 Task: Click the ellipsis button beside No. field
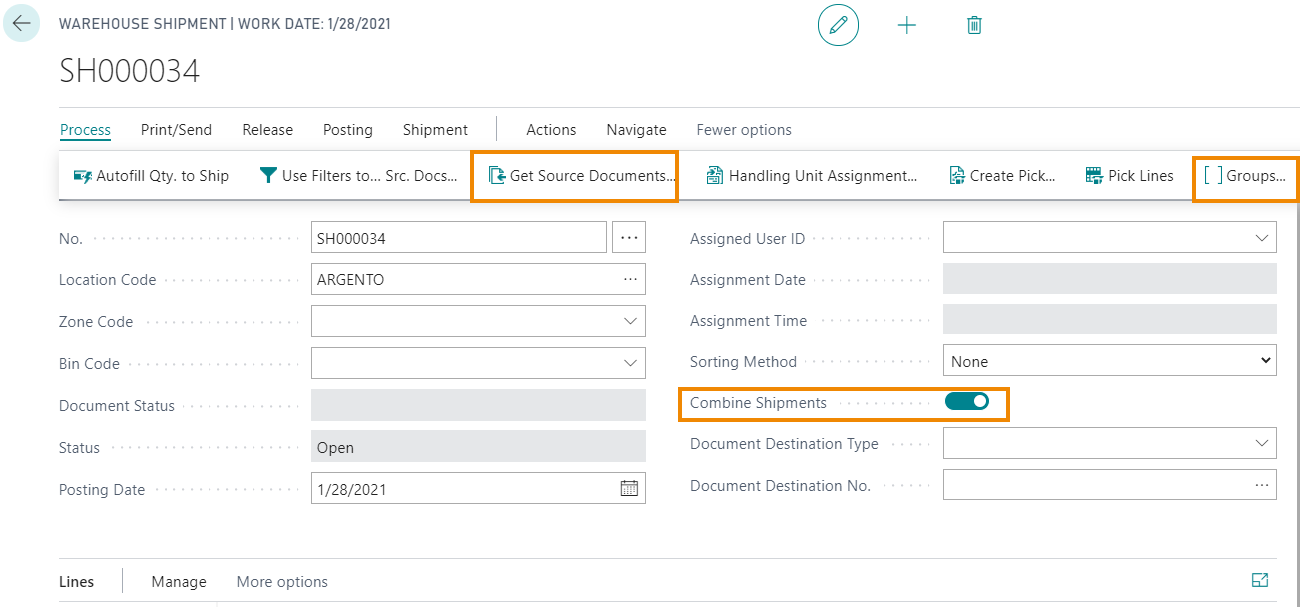tap(629, 237)
